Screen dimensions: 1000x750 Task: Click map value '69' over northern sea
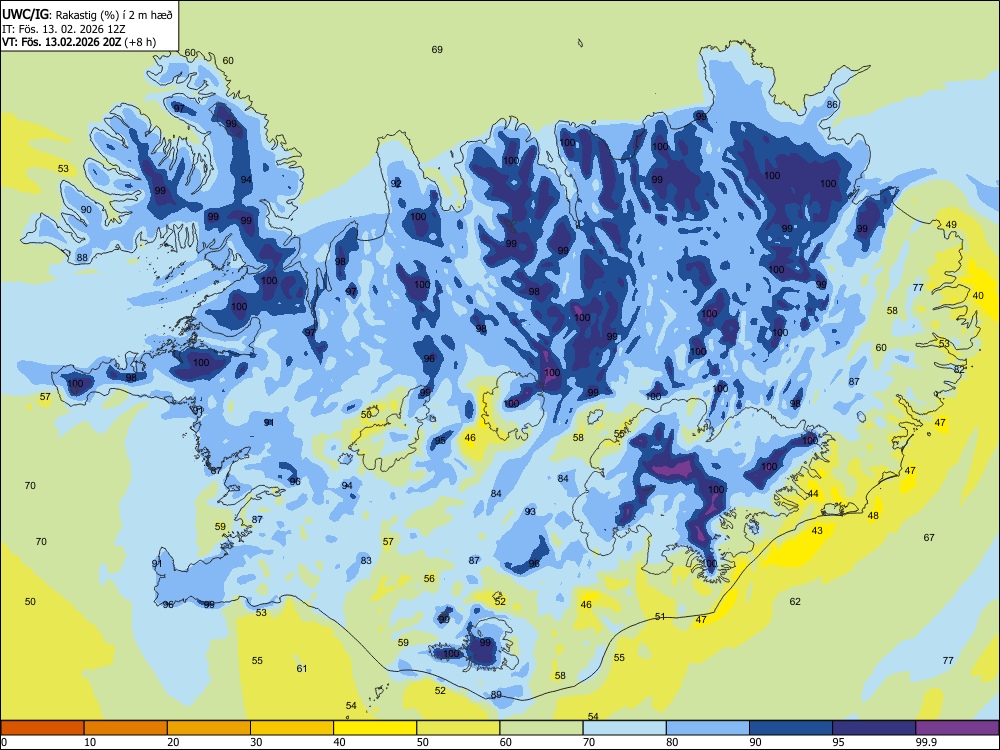pos(437,50)
